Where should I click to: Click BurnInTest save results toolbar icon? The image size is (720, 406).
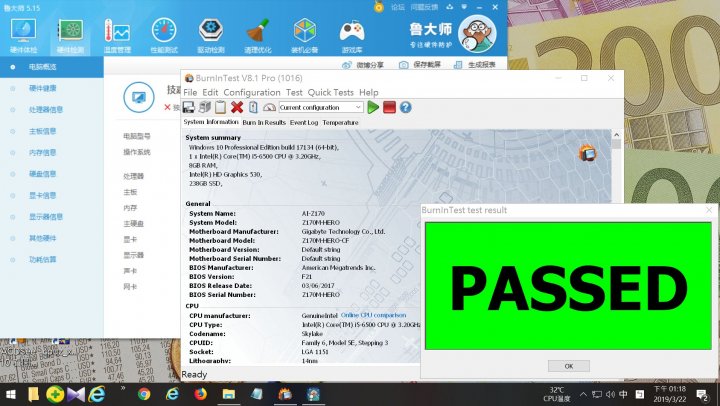(x=189, y=107)
